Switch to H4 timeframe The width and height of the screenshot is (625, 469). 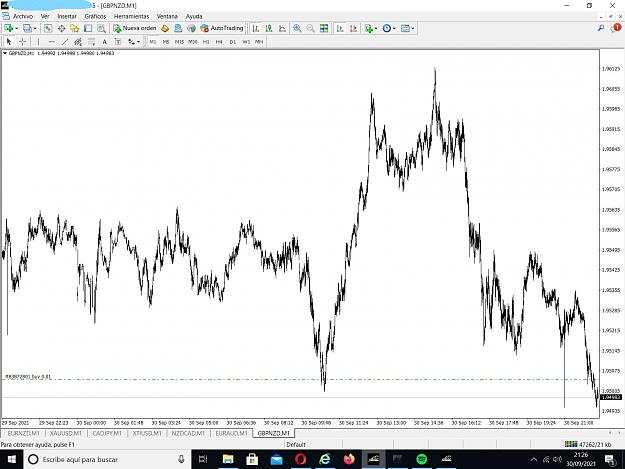pos(219,41)
